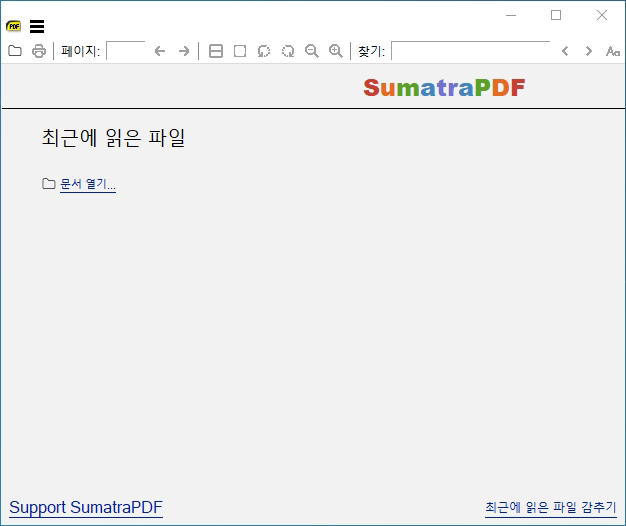
Task: Click the 찾기 search input field
Action: 471,51
